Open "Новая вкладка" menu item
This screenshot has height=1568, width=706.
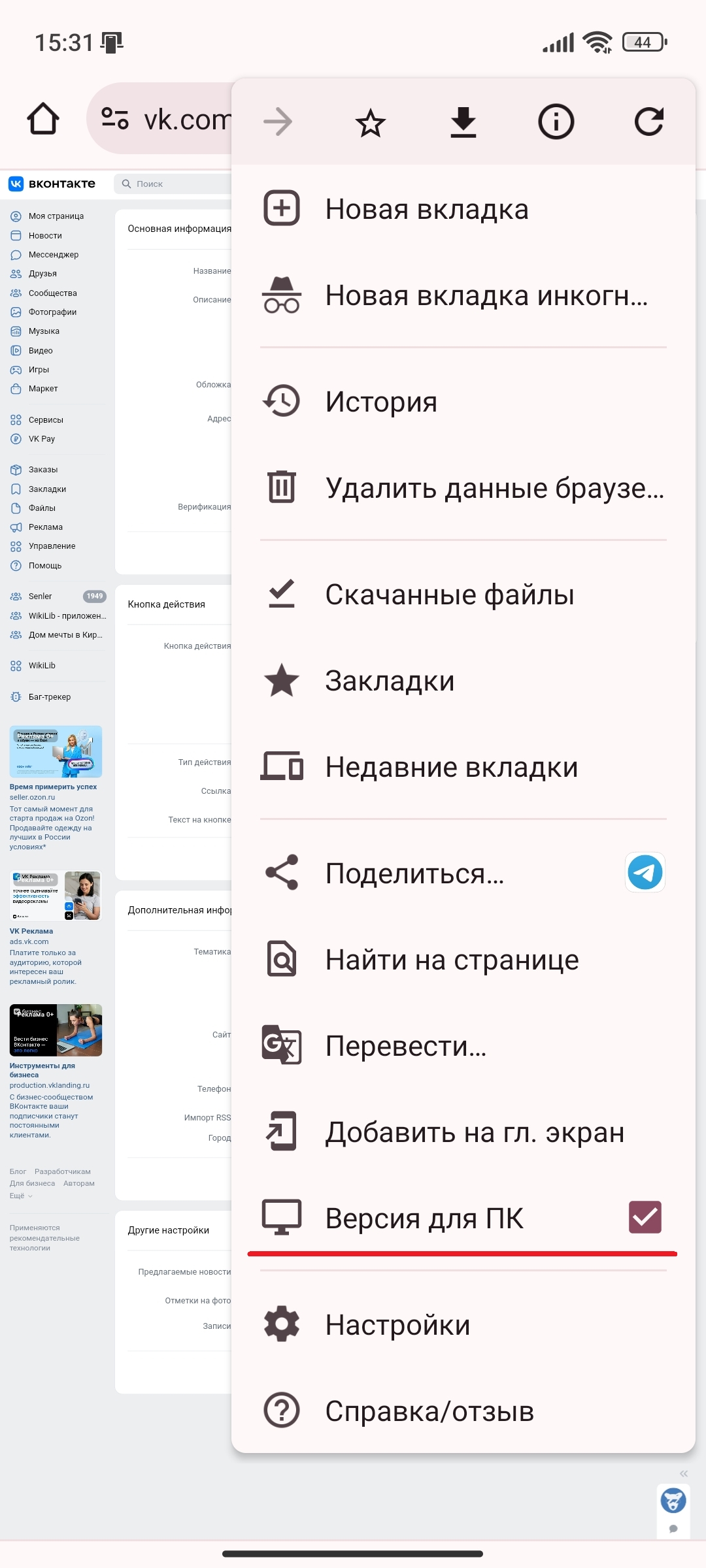click(427, 209)
